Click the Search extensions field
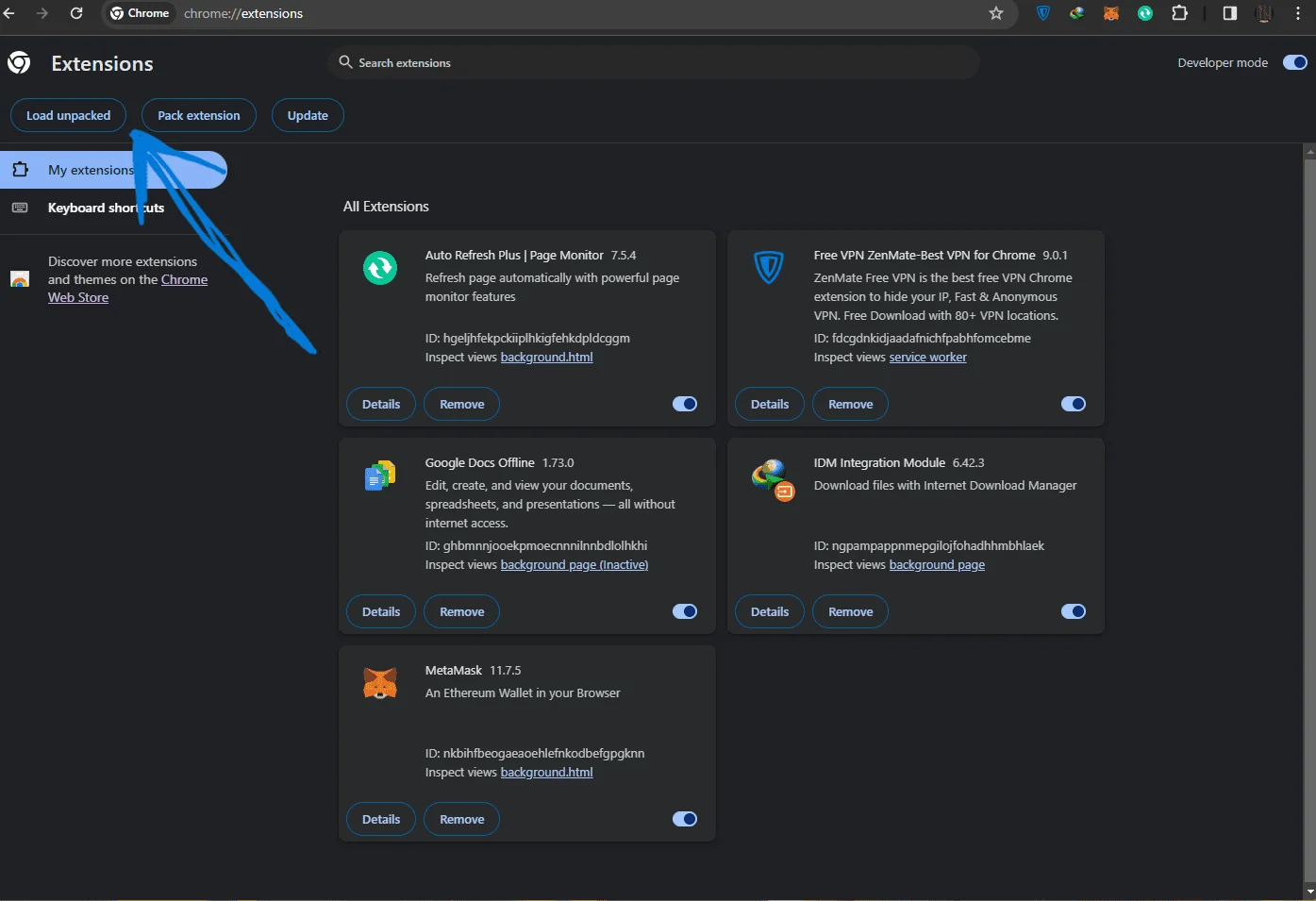The height and width of the screenshot is (901, 1316). coord(654,62)
